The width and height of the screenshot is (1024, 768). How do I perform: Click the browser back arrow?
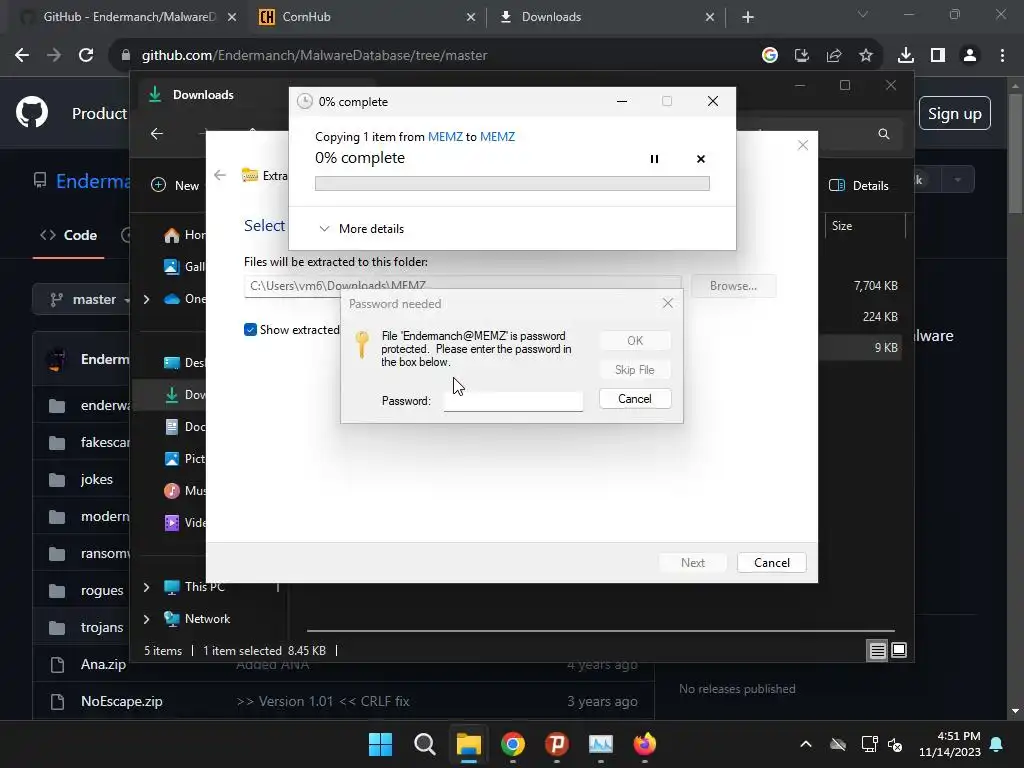tap(22, 56)
